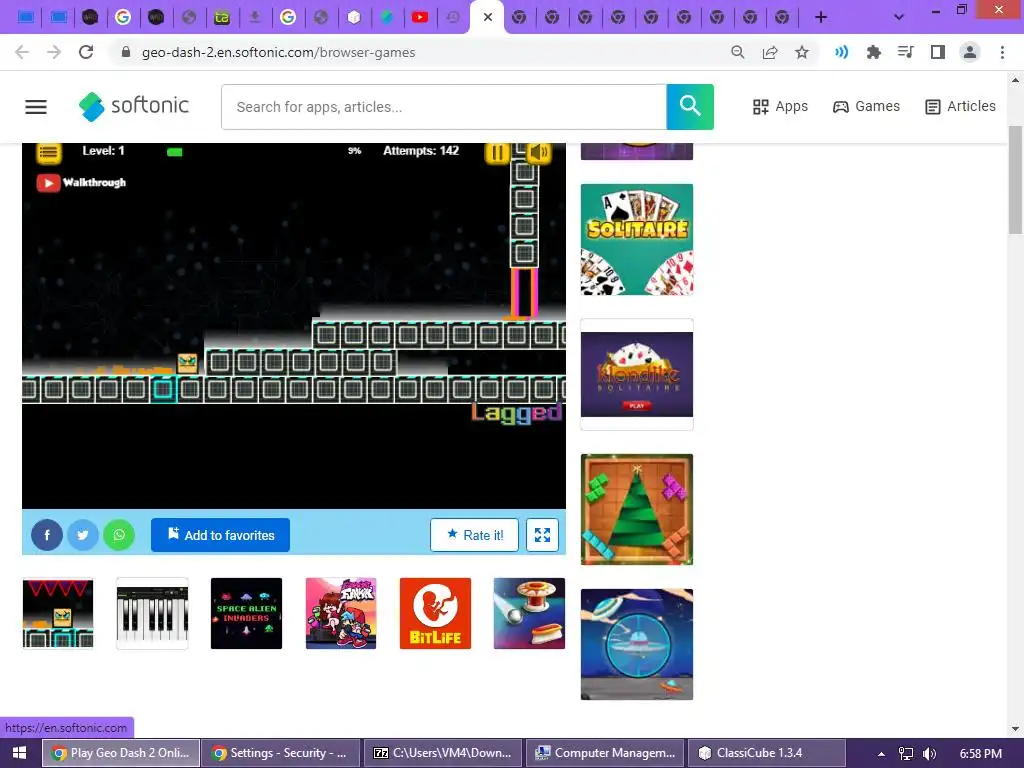The height and width of the screenshot is (768, 1024).
Task: View site info via padlock icon
Action: coord(126,52)
